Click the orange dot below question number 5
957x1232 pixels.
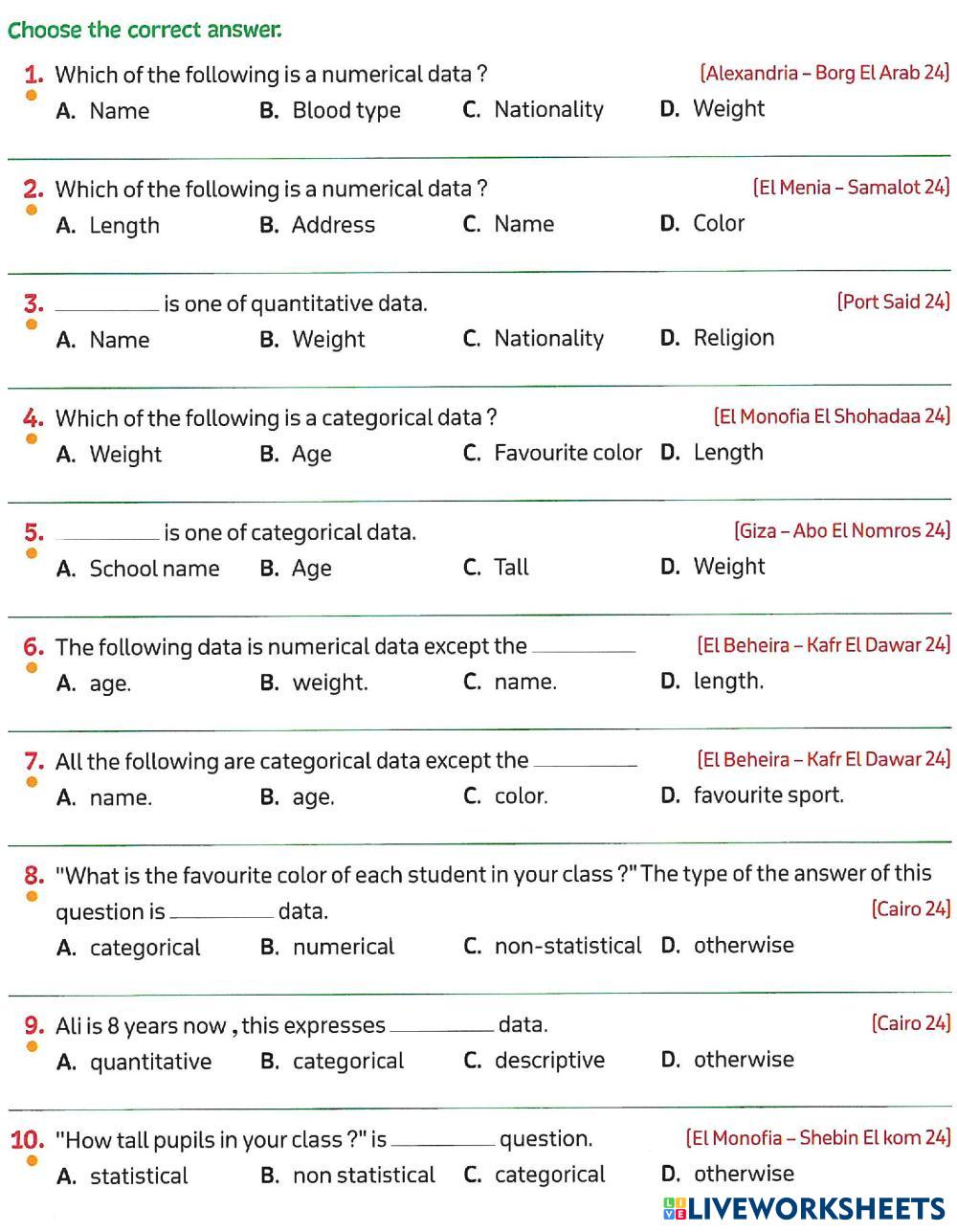tap(31, 553)
